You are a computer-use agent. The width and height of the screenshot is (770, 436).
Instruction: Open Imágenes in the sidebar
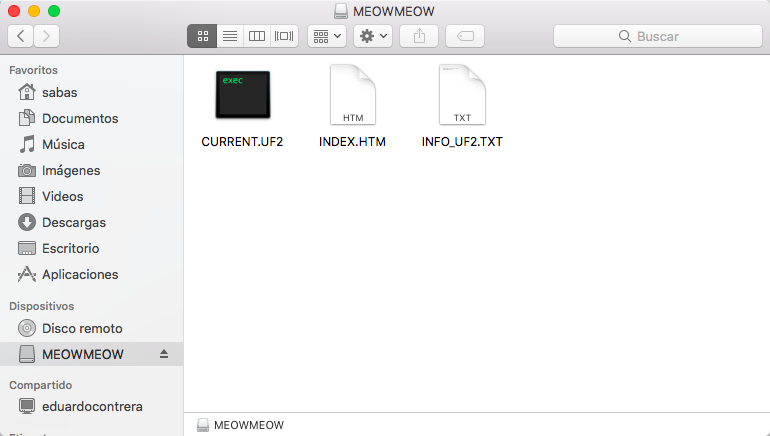pos(91,170)
